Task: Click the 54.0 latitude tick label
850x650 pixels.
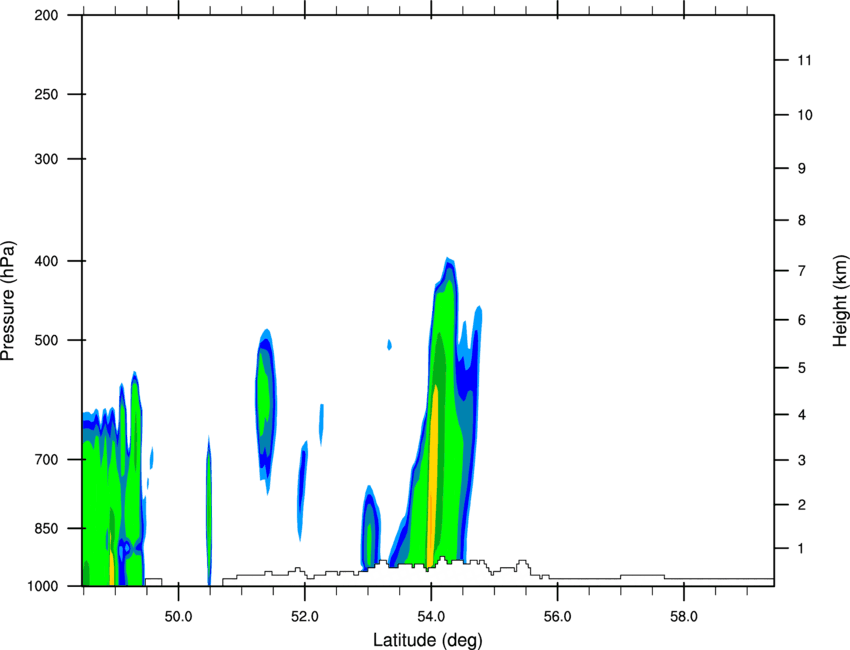Action: point(431,617)
